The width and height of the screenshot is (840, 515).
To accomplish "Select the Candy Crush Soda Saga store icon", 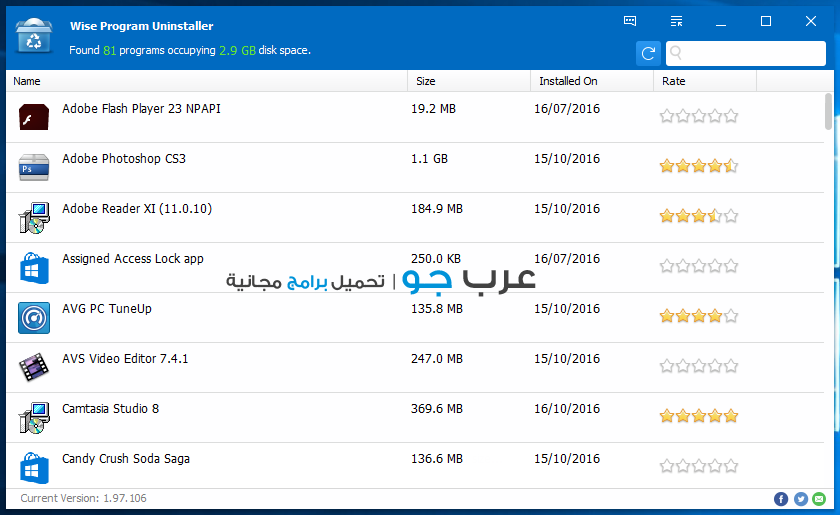I will (34, 468).
